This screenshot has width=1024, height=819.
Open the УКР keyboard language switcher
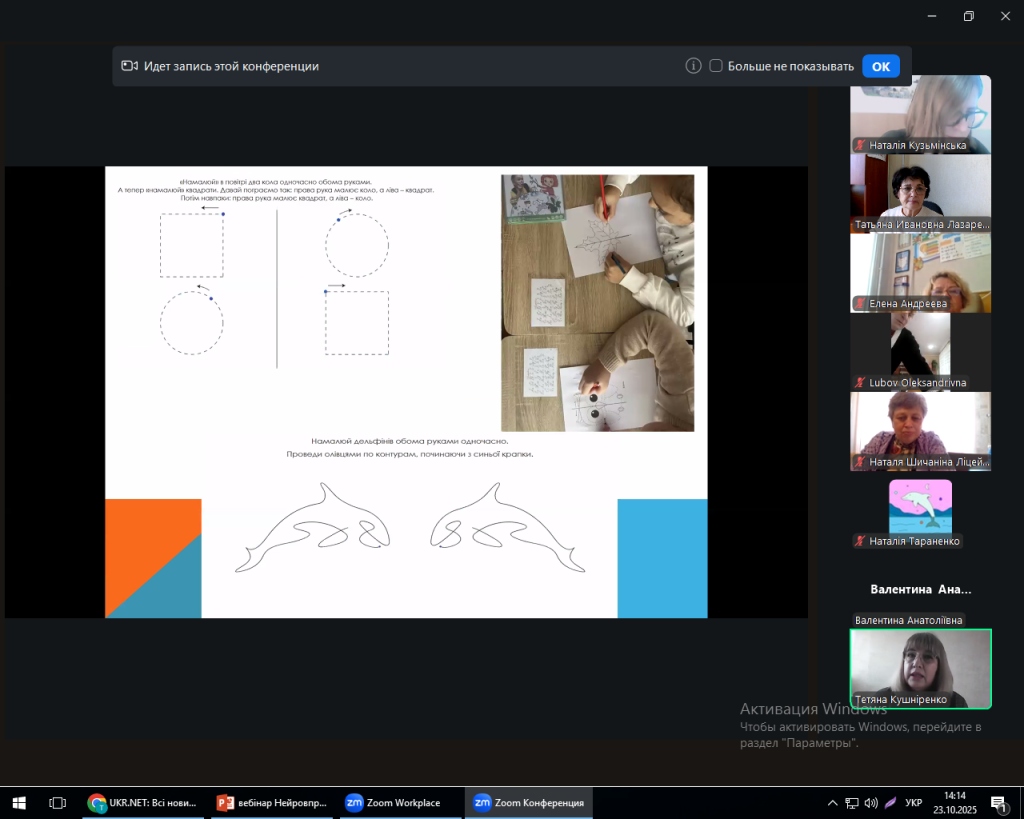coord(913,803)
